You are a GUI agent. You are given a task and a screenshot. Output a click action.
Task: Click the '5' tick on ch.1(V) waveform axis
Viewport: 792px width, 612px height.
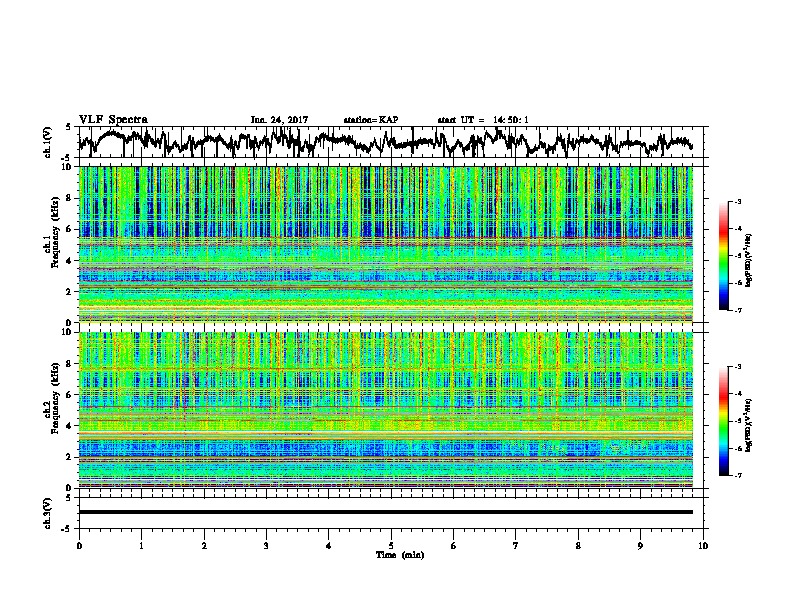click(68, 127)
